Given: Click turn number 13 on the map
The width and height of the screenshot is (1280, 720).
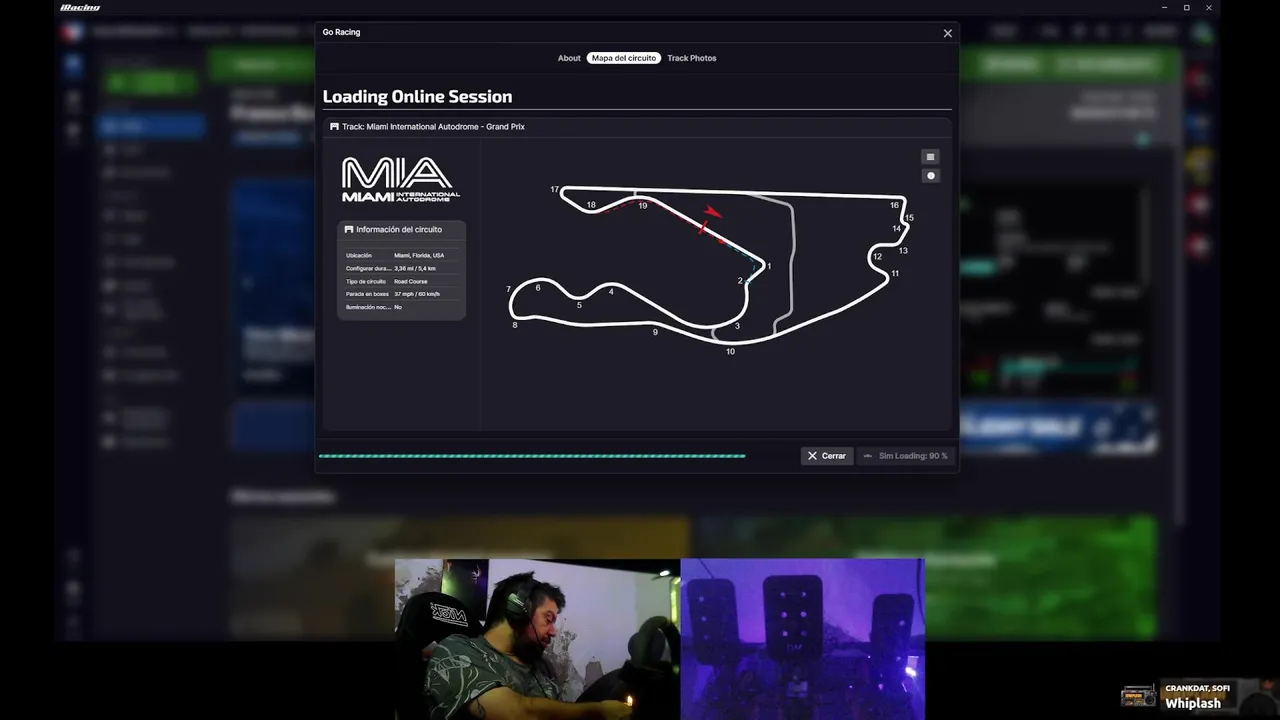Looking at the screenshot, I should pos(903,251).
